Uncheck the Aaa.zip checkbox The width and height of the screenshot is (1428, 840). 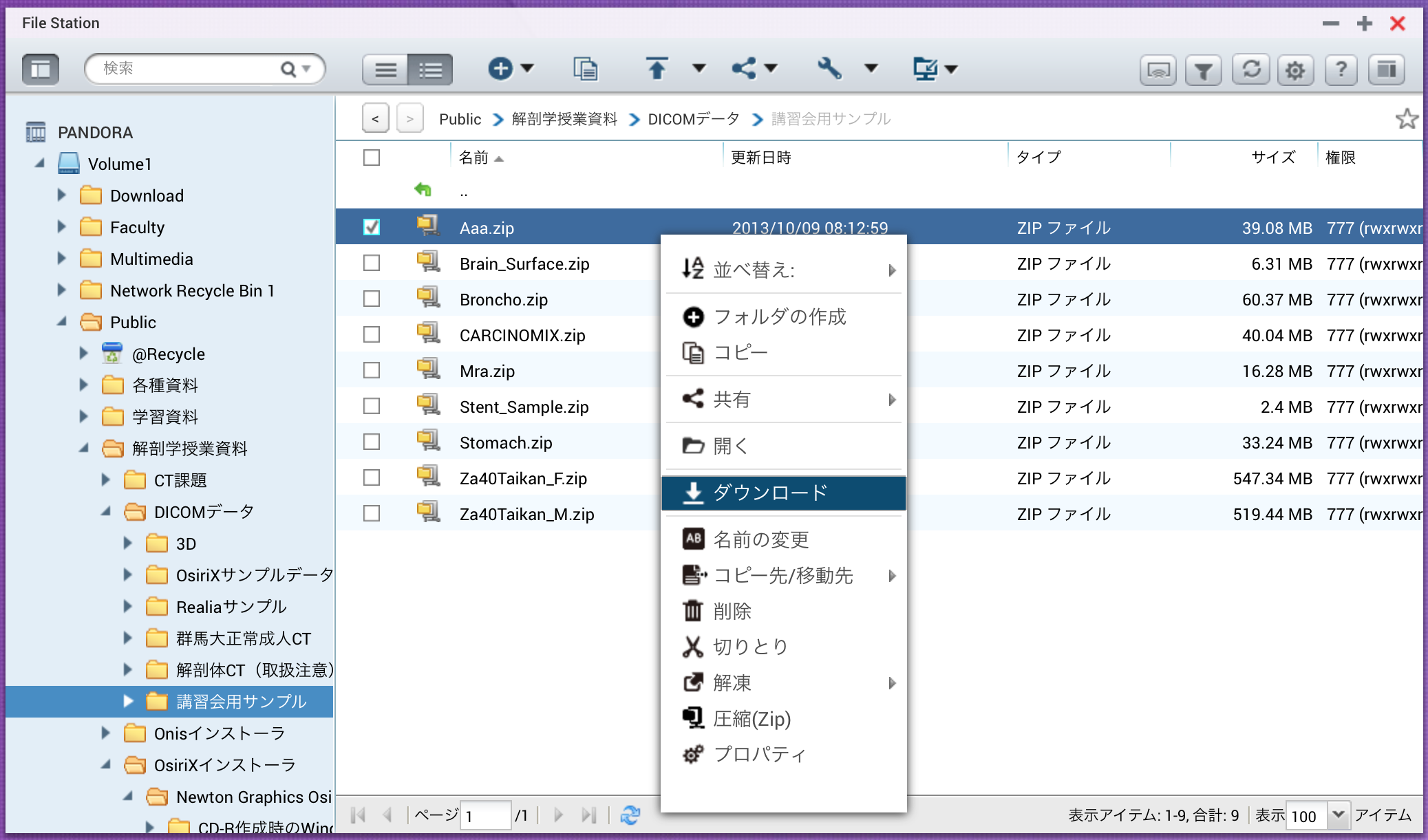click(x=372, y=227)
